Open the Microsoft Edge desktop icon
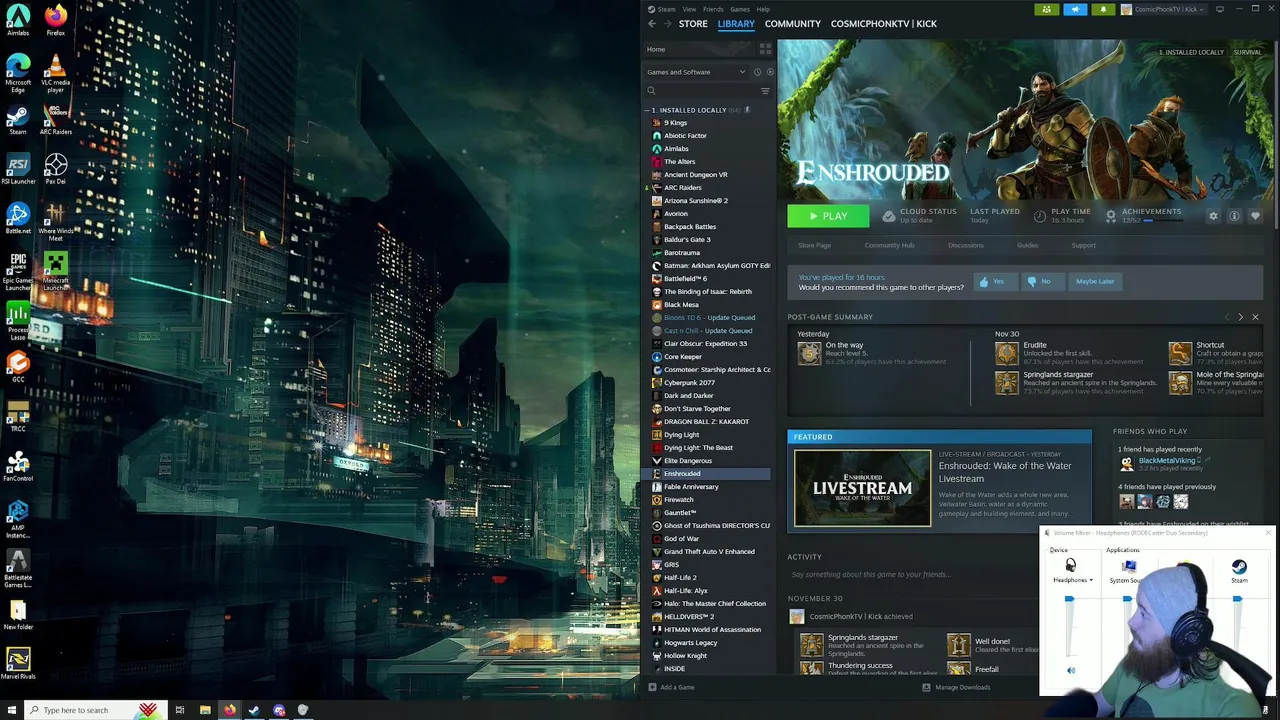This screenshot has height=720, width=1280. [18, 74]
